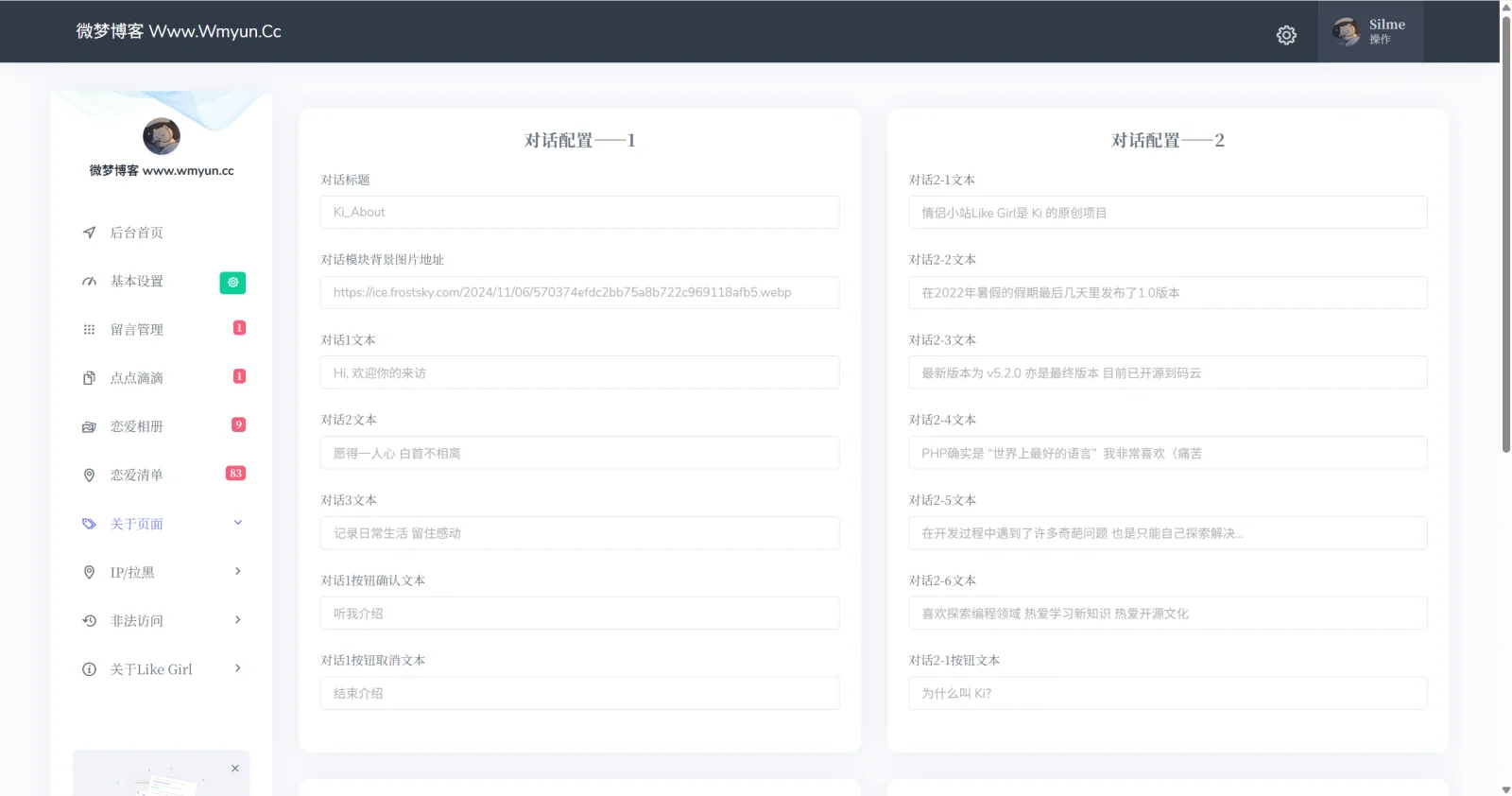
Task: Expand the IP/拉黑 submenu chevron
Action: [x=238, y=571]
